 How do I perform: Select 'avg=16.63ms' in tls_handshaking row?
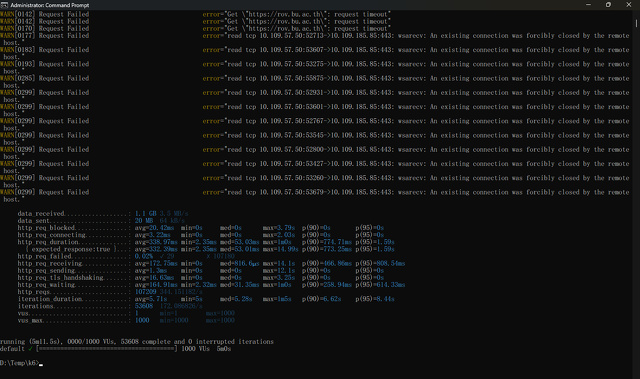click(x=154, y=277)
